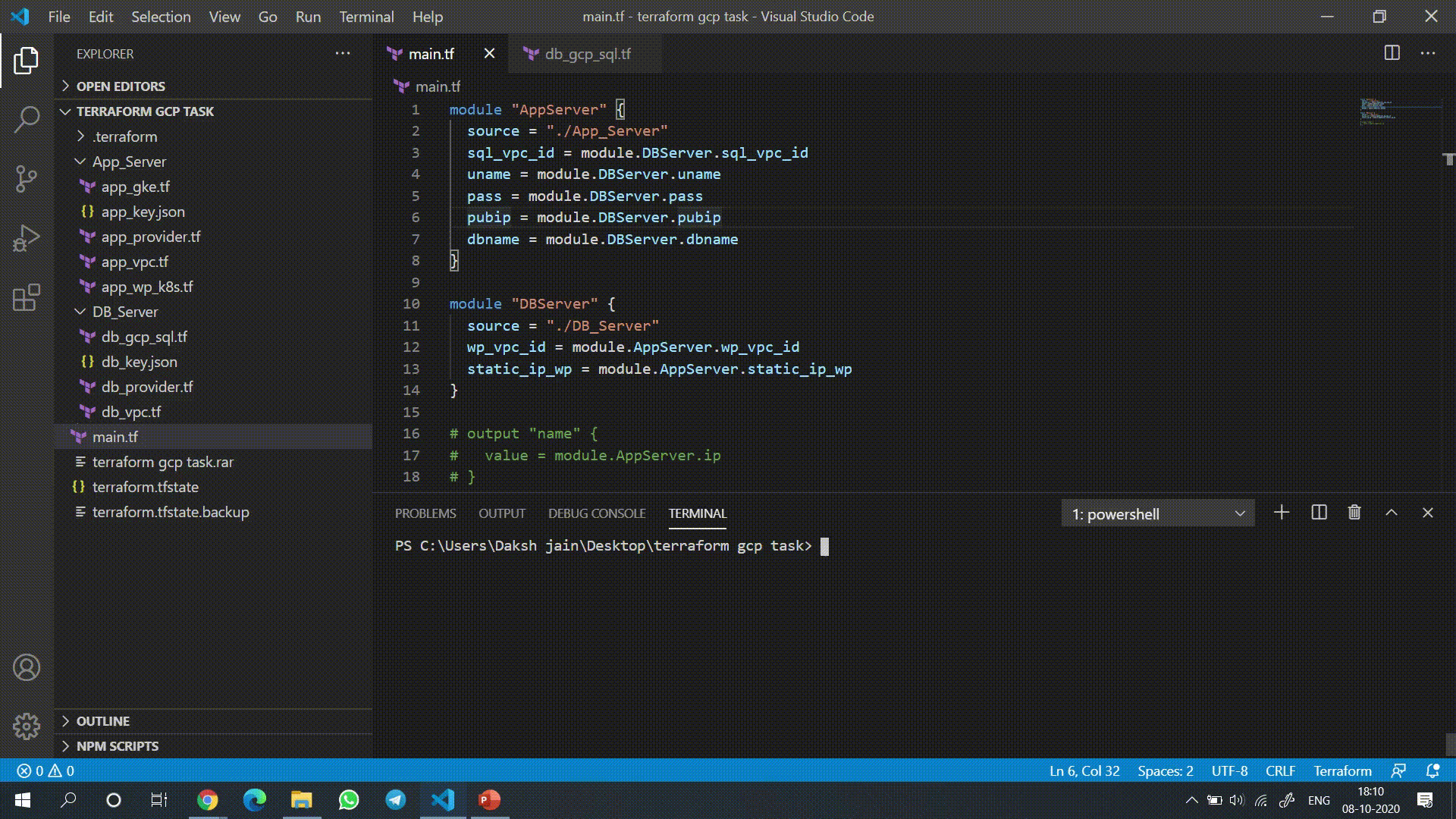Open PowerPoint from the taskbar
Viewport: 1456px width, 819px height.
(490, 800)
